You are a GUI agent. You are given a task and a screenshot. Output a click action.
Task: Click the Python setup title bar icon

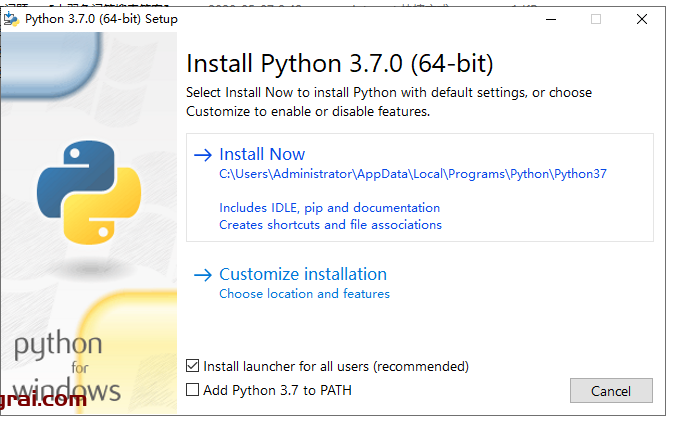coord(11,19)
